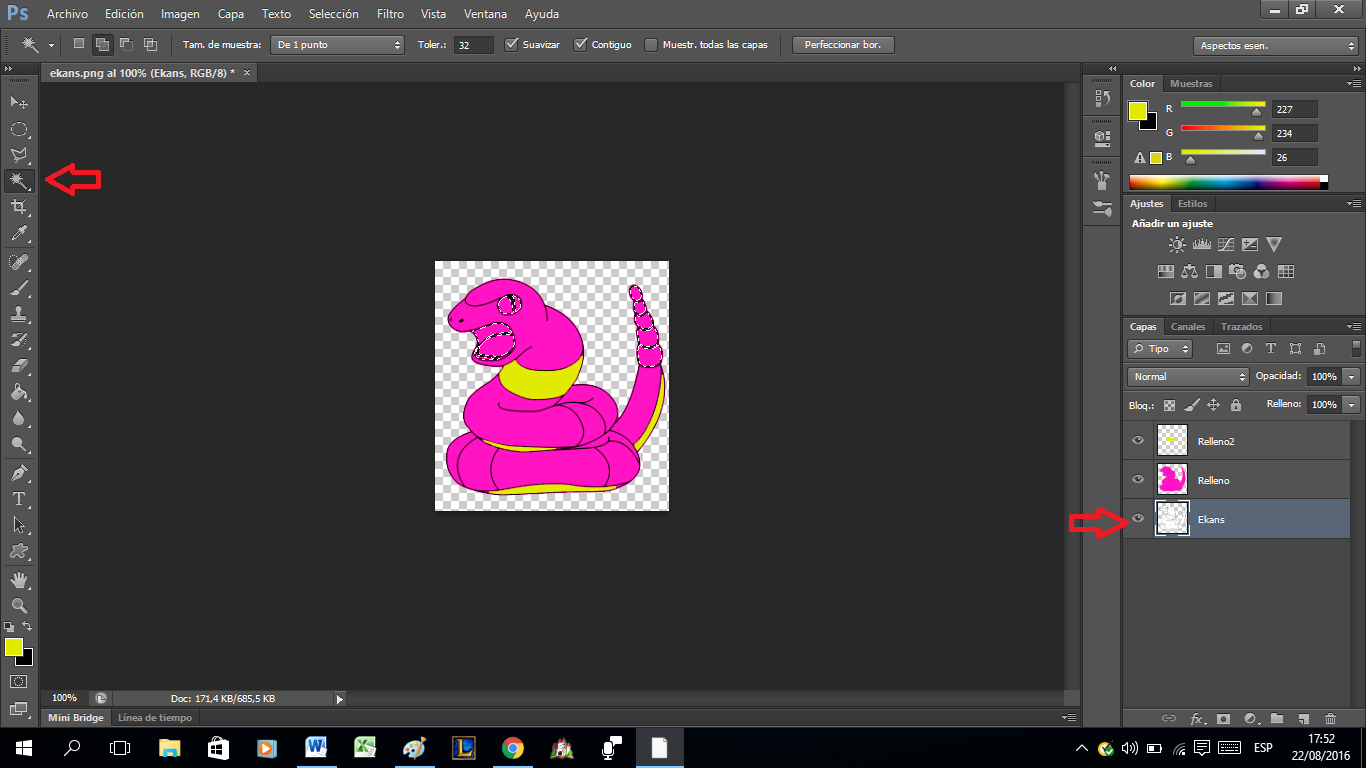Select the Healing Brush tool
1366x768 pixels.
pos(19,262)
